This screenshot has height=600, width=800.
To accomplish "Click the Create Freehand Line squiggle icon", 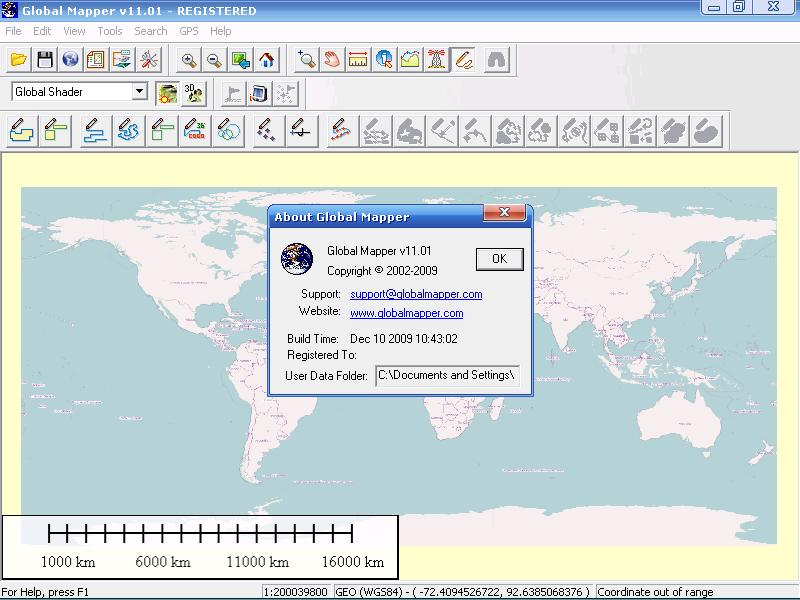I will click(x=129, y=131).
